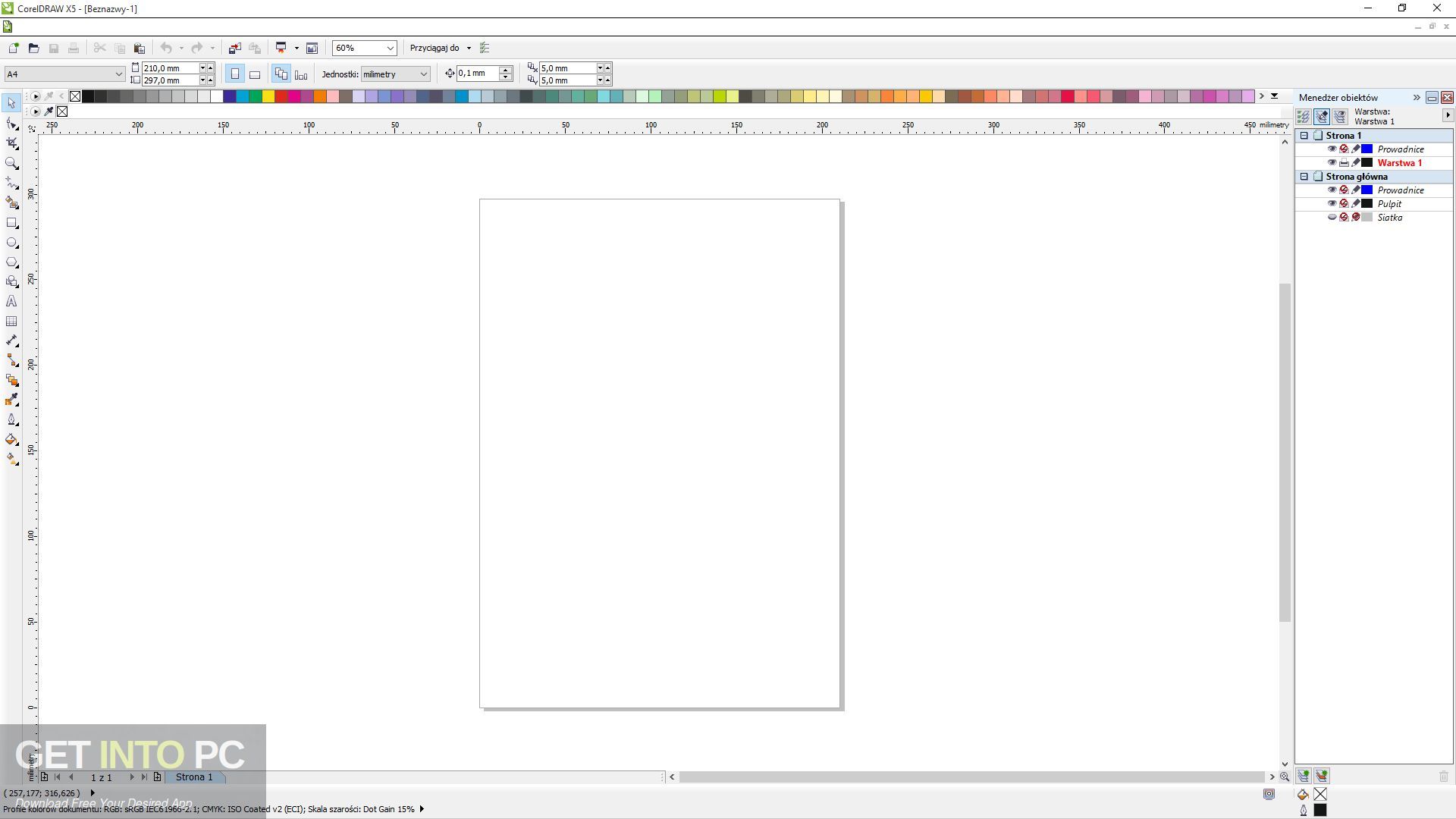Toggle Layer Manager View button

coord(1340,117)
